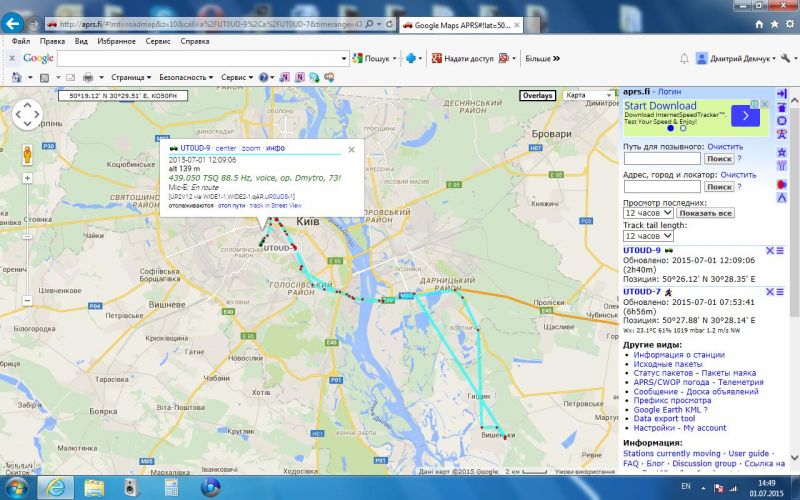Open the Карта map type dropdown
Screen dimensions: 800x500
(x=589, y=96)
